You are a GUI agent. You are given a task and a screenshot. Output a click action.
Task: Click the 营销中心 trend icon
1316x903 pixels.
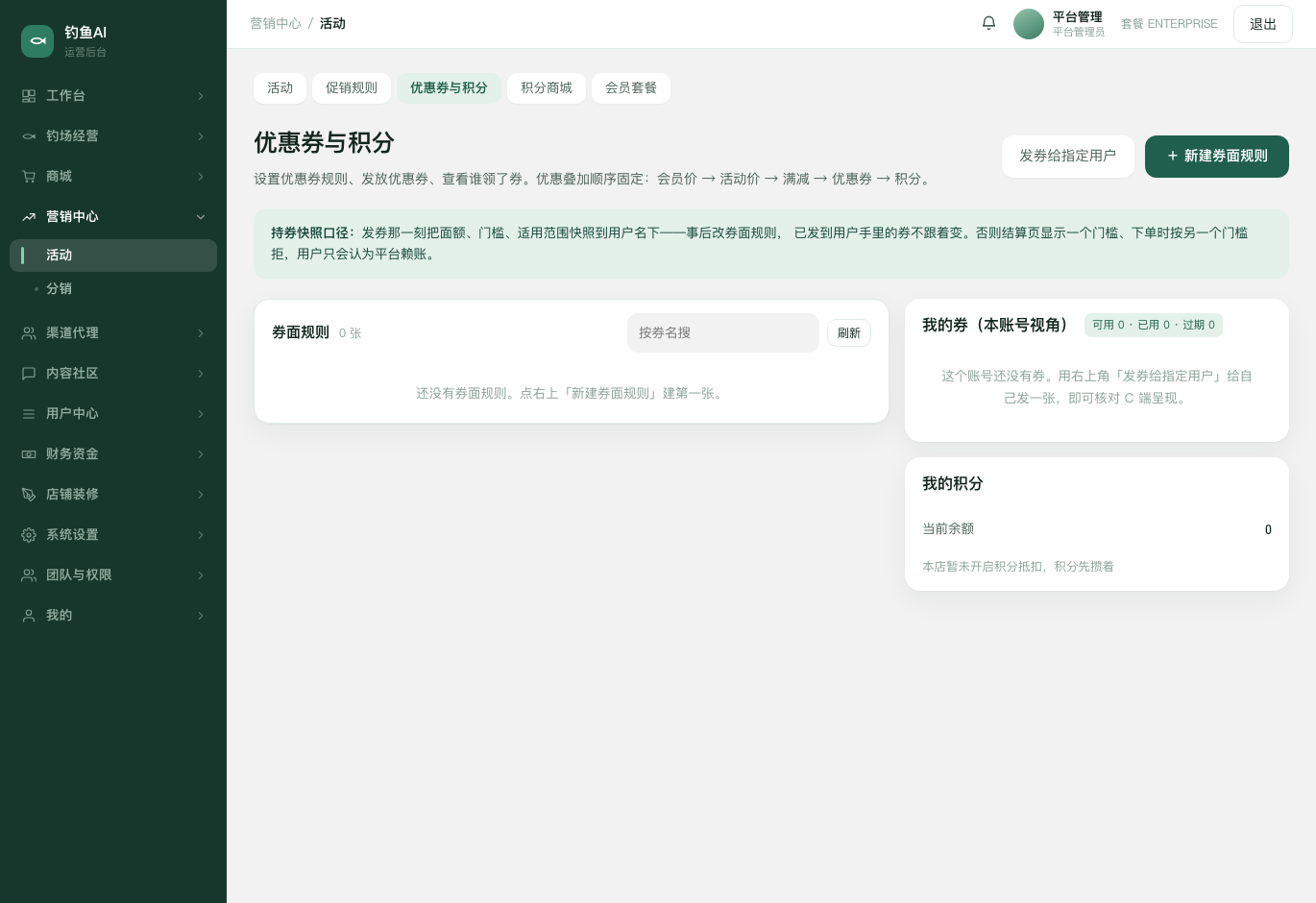pos(29,217)
